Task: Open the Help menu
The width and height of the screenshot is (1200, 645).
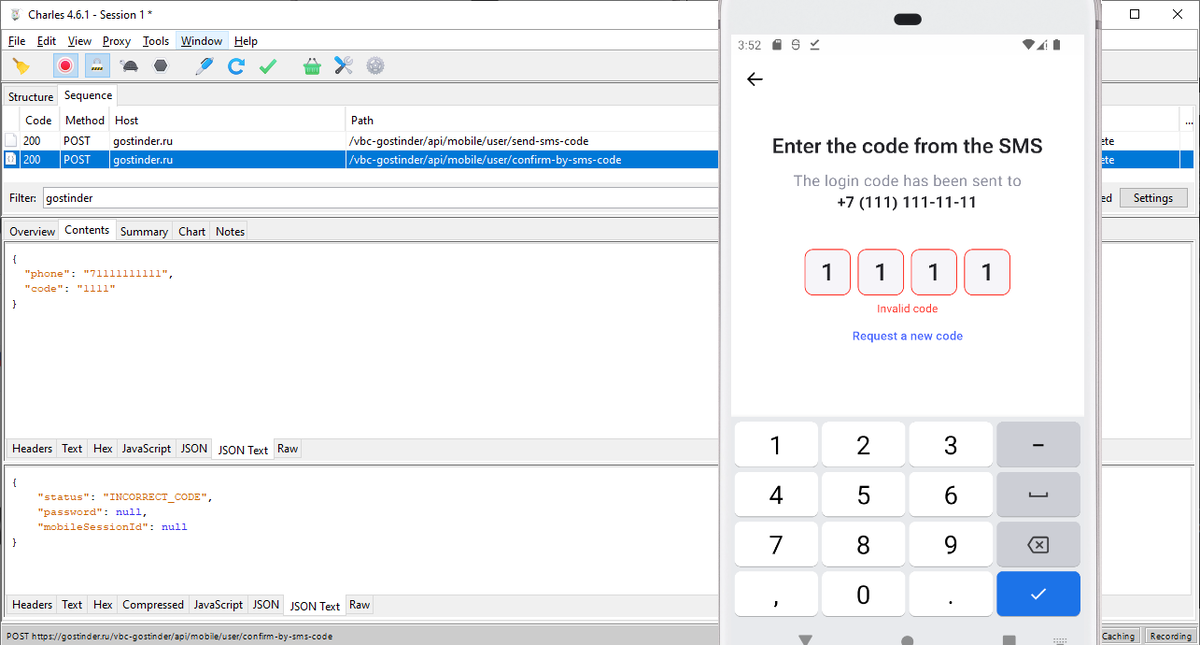Action: click(x=246, y=41)
